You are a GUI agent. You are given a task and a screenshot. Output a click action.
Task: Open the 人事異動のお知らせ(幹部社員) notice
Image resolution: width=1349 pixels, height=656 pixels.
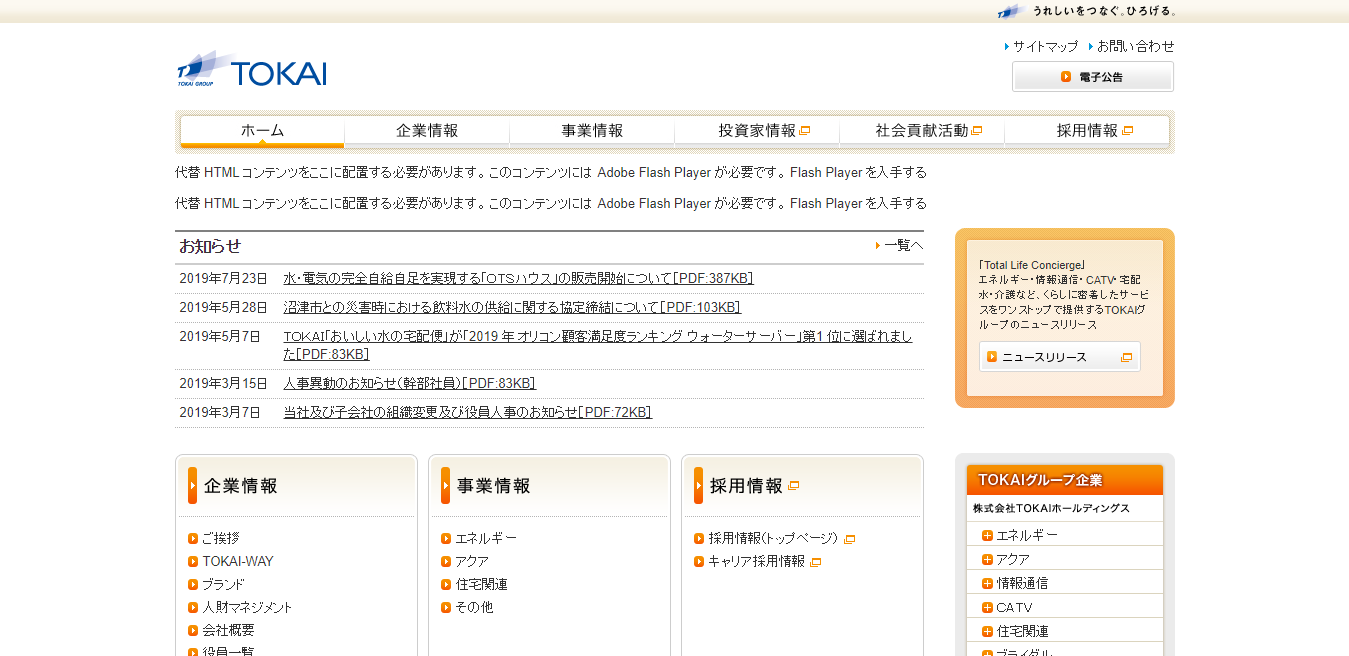pyautogui.click(x=410, y=383)
